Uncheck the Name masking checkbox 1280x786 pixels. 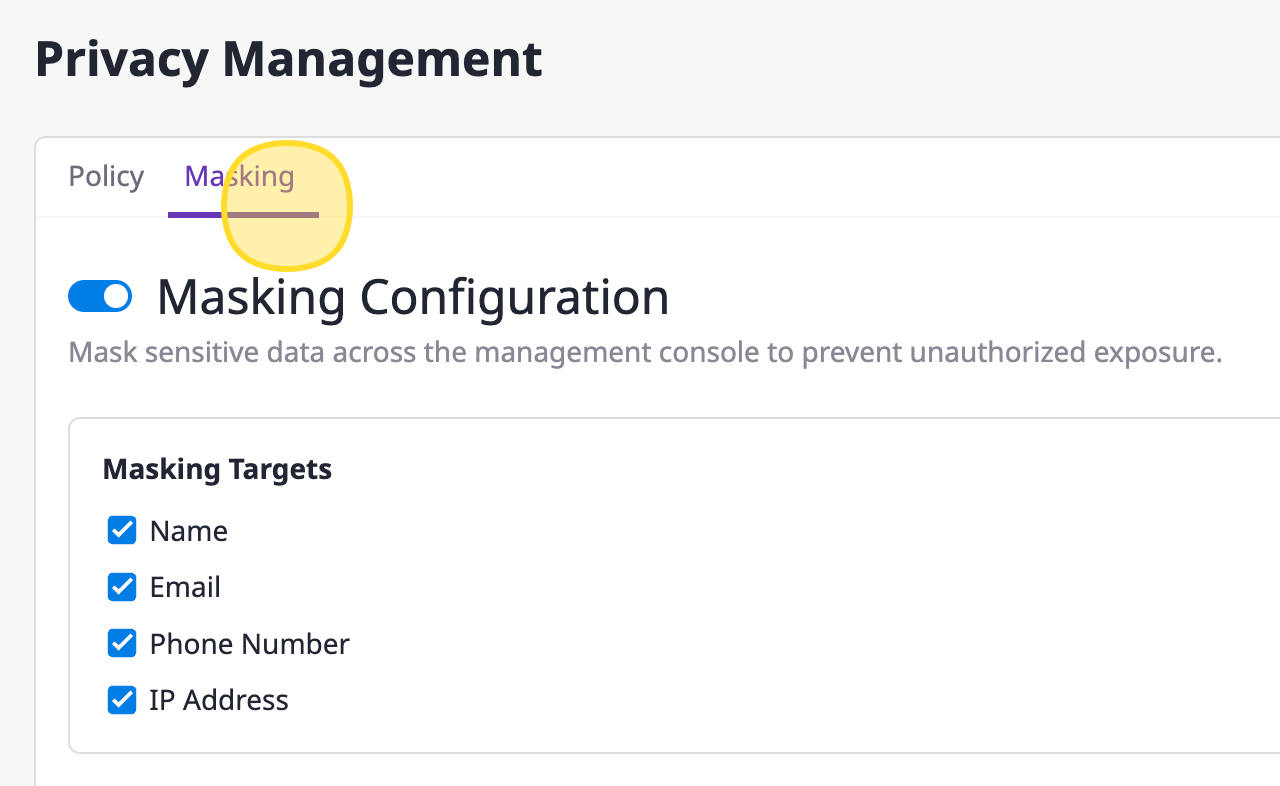click(122, 530)
